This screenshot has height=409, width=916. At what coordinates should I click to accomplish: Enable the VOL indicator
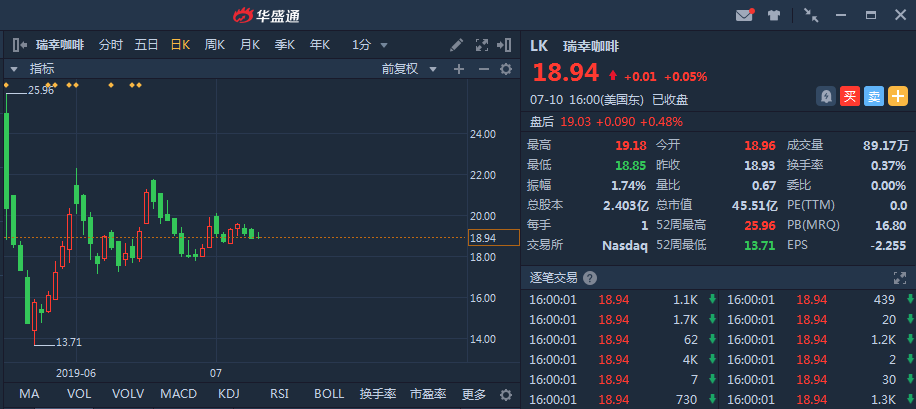coord(79,394)
